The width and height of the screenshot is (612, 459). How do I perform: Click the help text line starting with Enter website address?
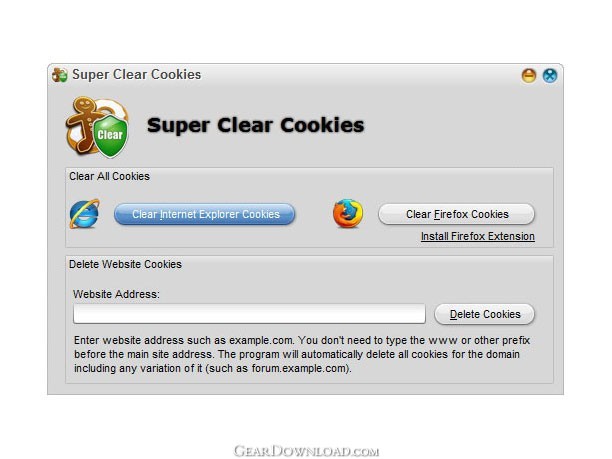point(302,340)
